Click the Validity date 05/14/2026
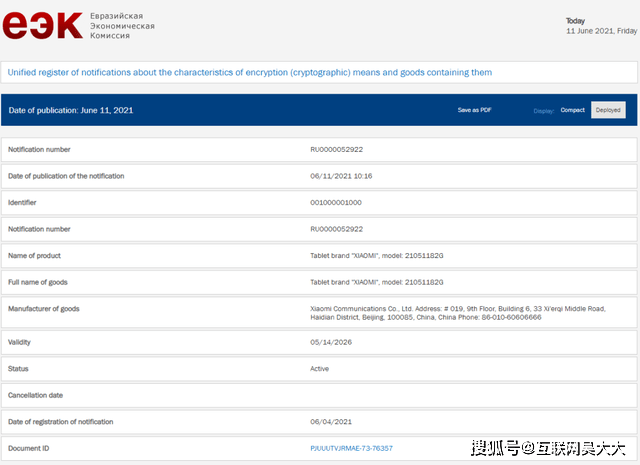Image resolution: width=640 pixels, height=465 pixels. (x=331, y=342)
